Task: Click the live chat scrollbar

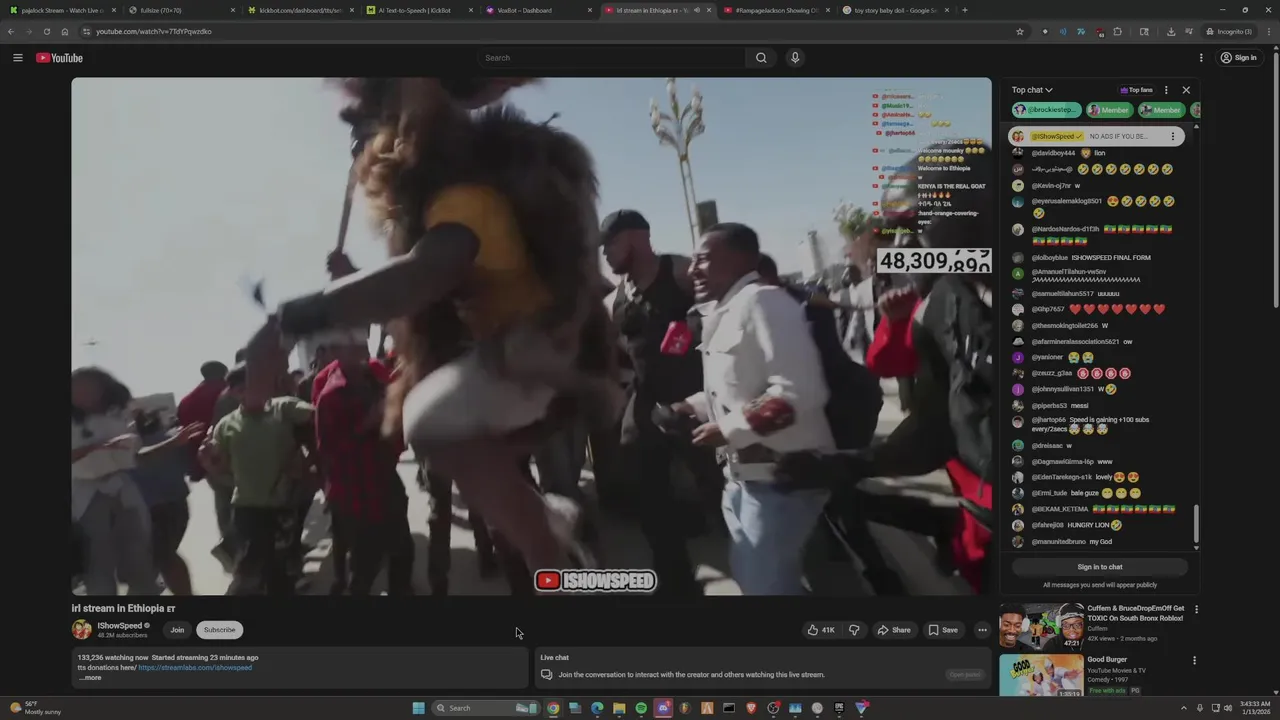Action: [x=1196, y=526]
